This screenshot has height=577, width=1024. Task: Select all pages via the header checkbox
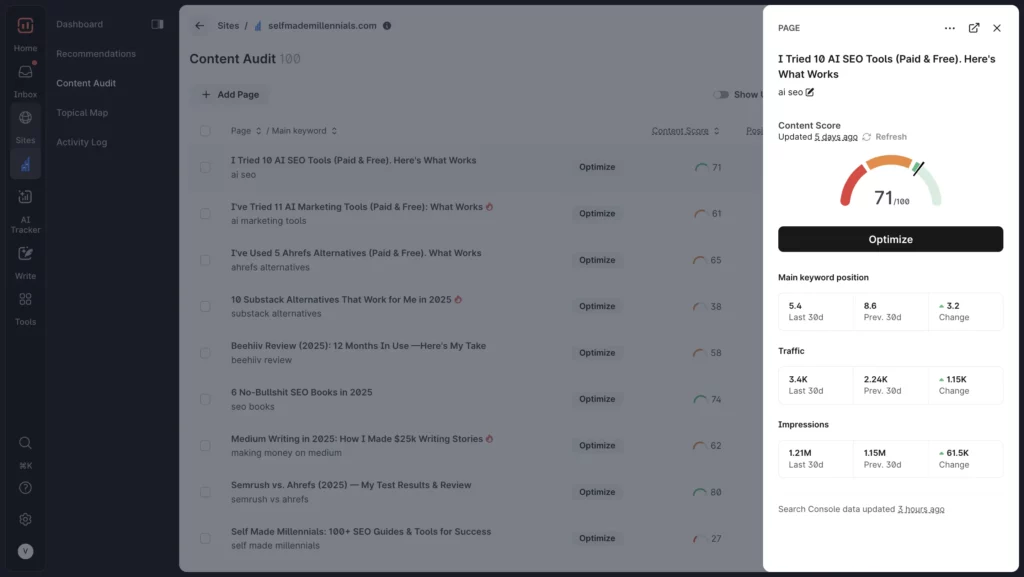[x=205, y=131]
